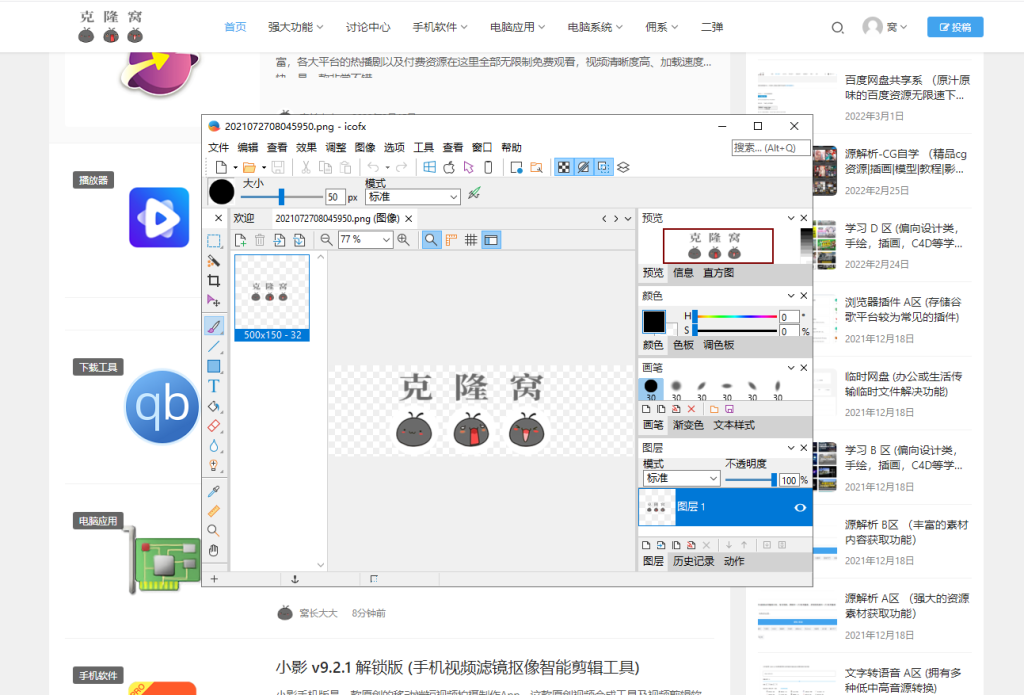Image resolution: width=1024 pixels, height=695 pixels.
Task: Open the 讨论中心 website link
Action: pos(368,27)
